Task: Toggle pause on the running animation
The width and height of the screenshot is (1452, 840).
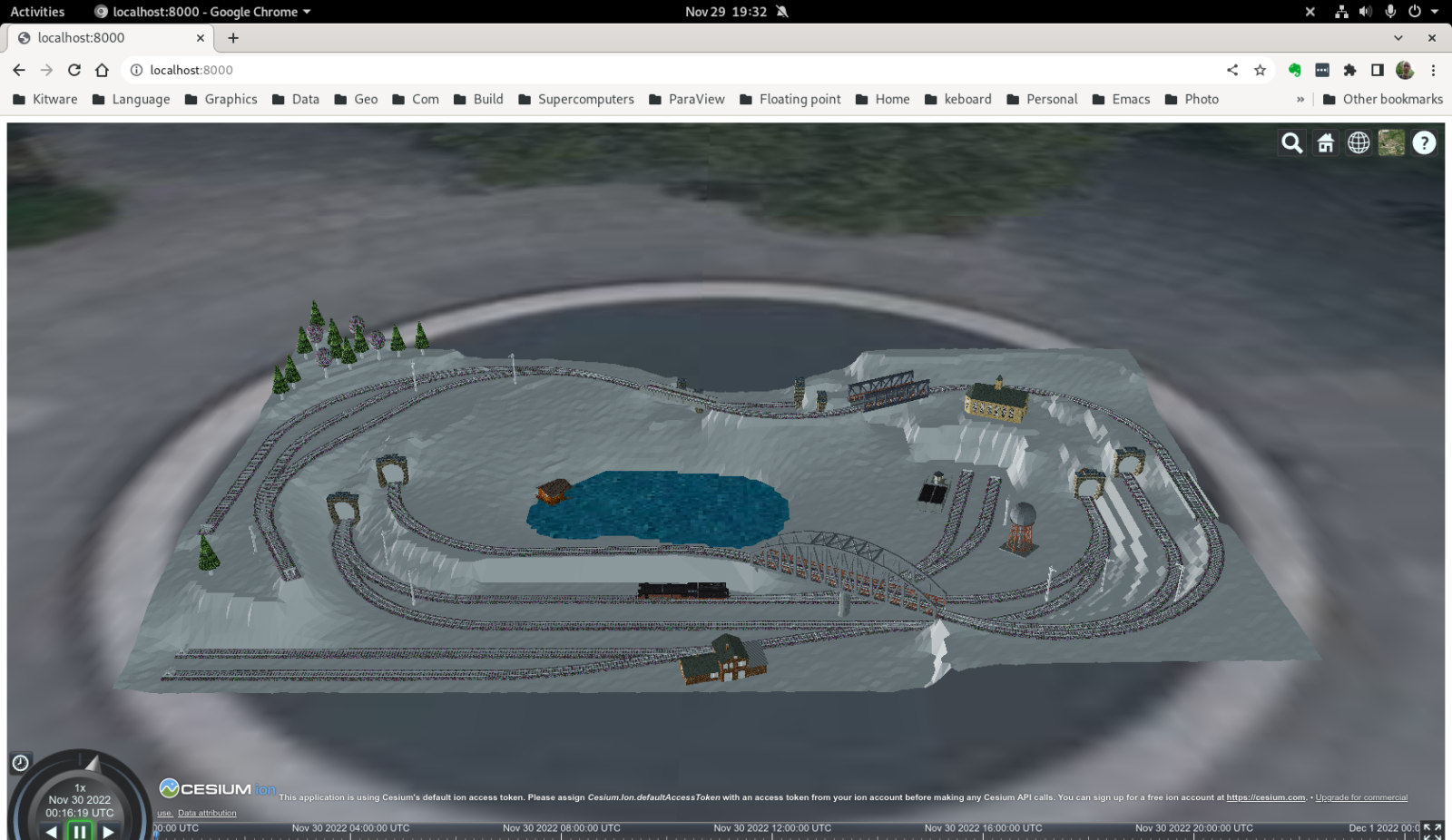Action: point(80,829)
